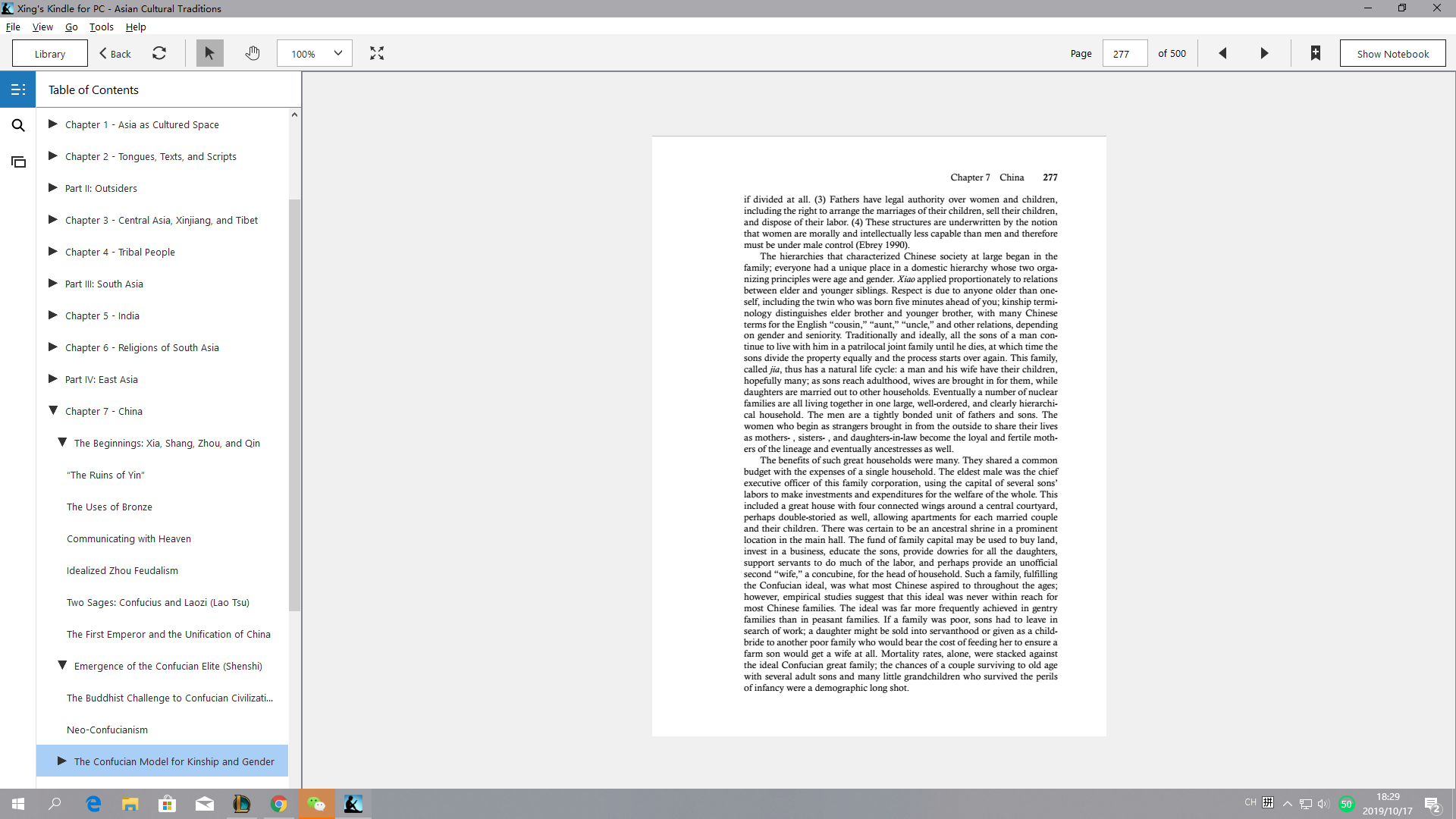Switch to Kindle app in taskbar
Viewport: 1456px width, 819px height.
(353, 804)
